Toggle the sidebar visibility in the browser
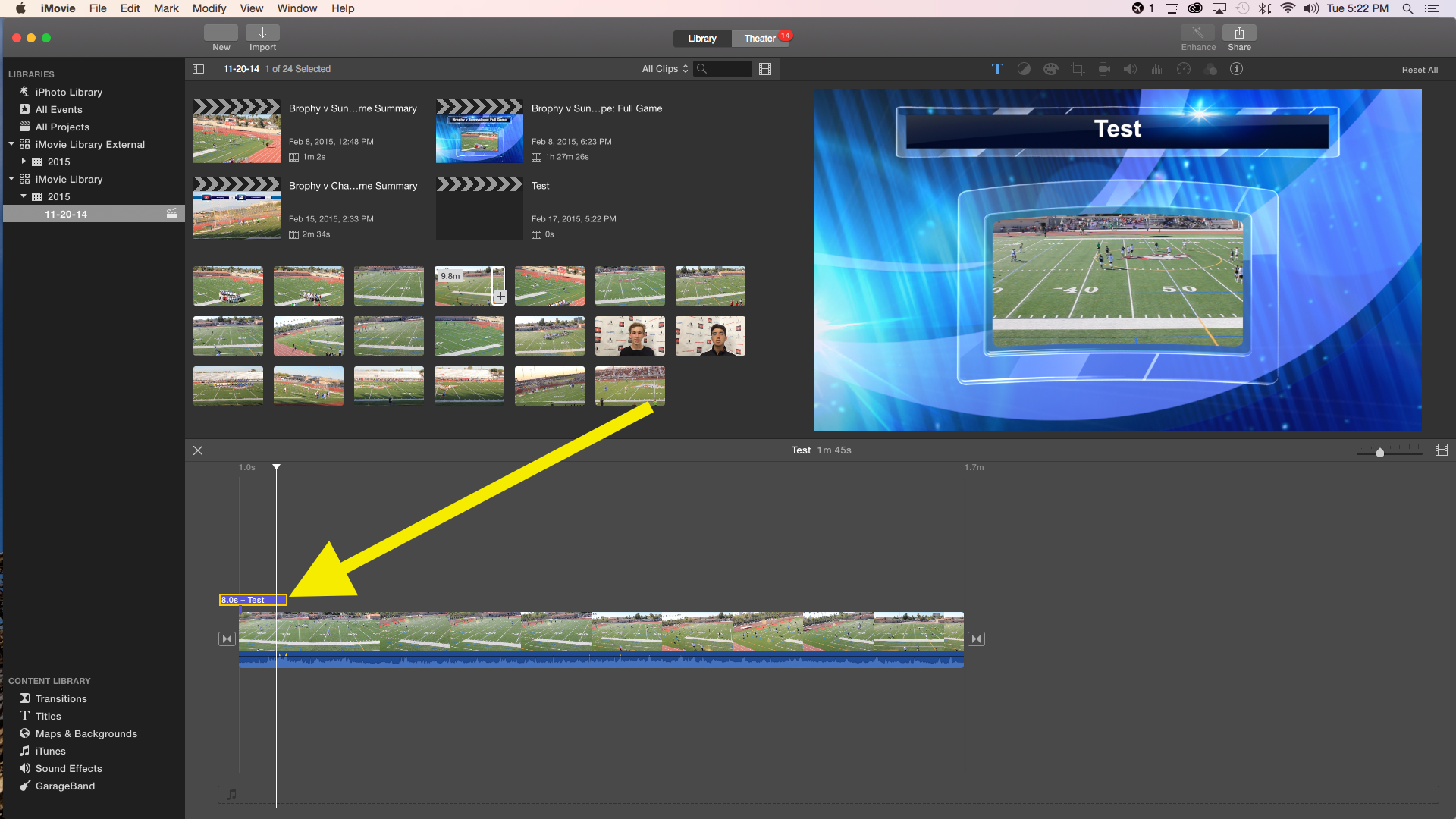Image resolution: width=1456 pixels, height=819 pixels. coord(198,69)
